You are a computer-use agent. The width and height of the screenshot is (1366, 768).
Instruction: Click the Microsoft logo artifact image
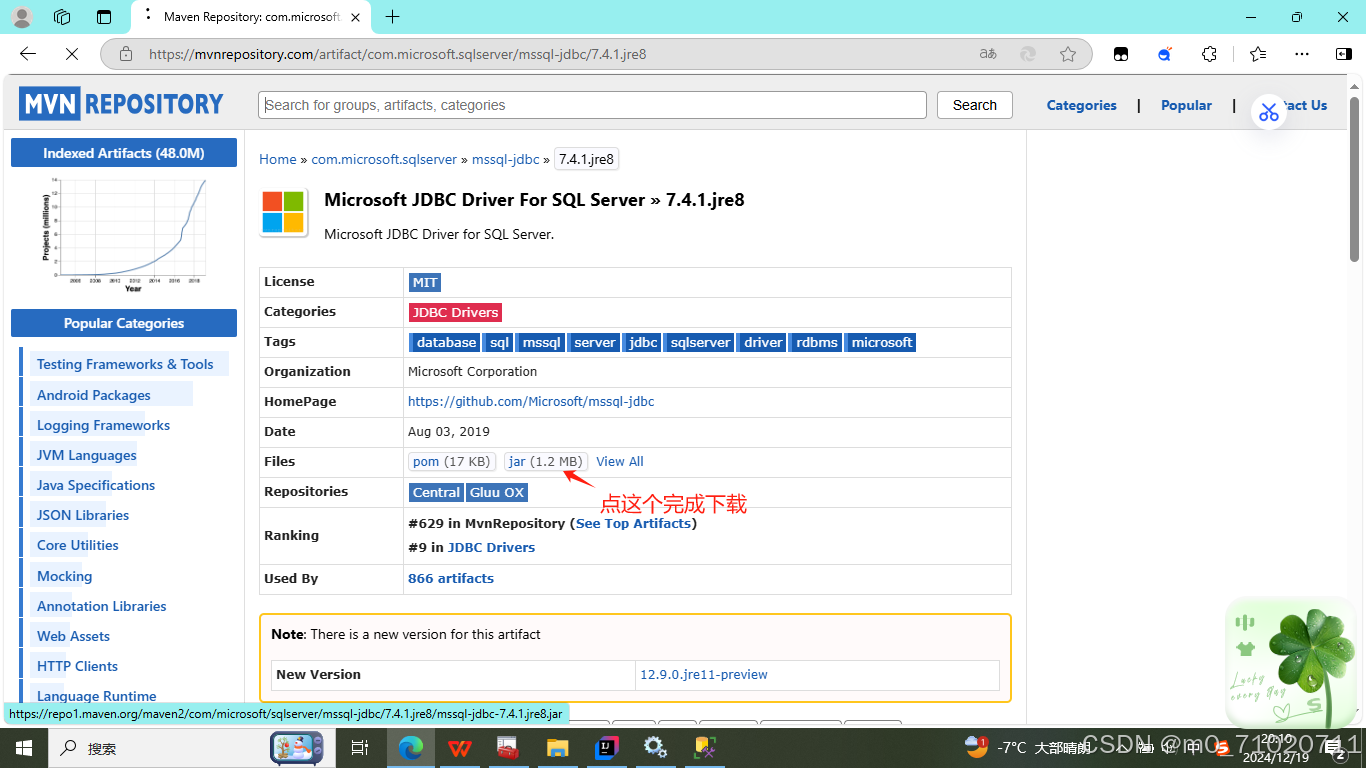click(x=284, y=212)
